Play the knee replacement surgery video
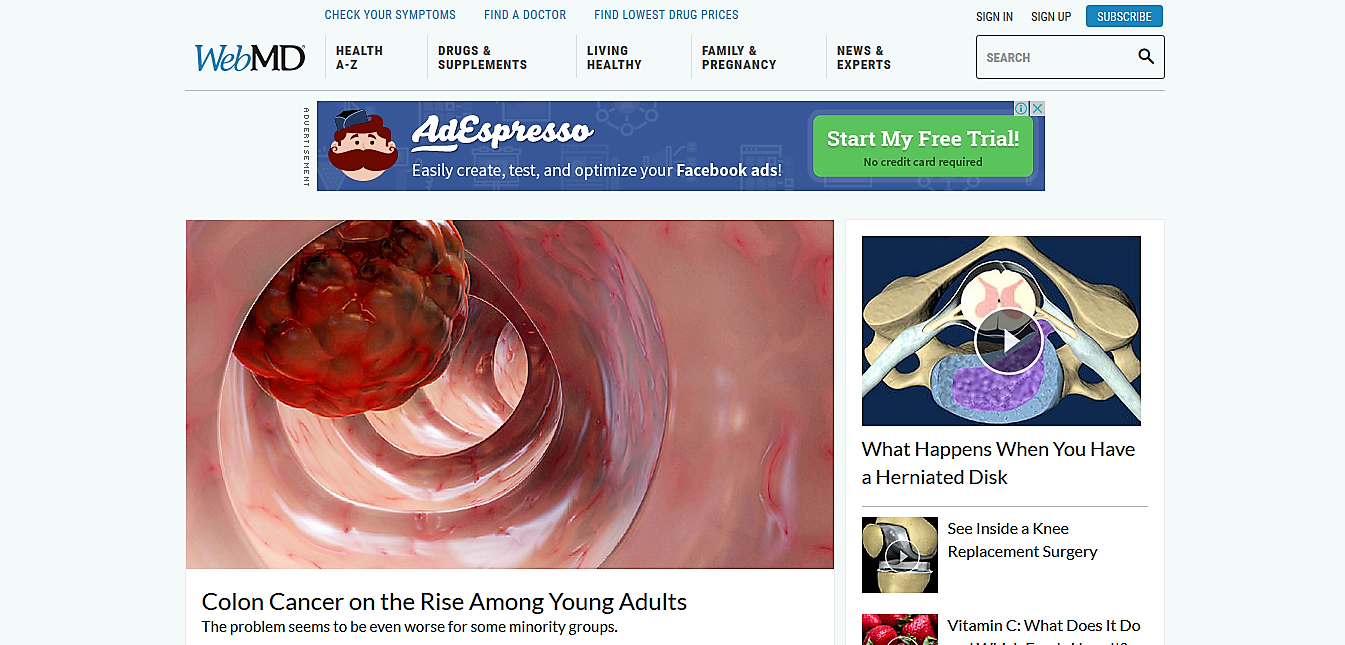The height and width of the screenshot is (645, 1345). [x=900, y=556]
